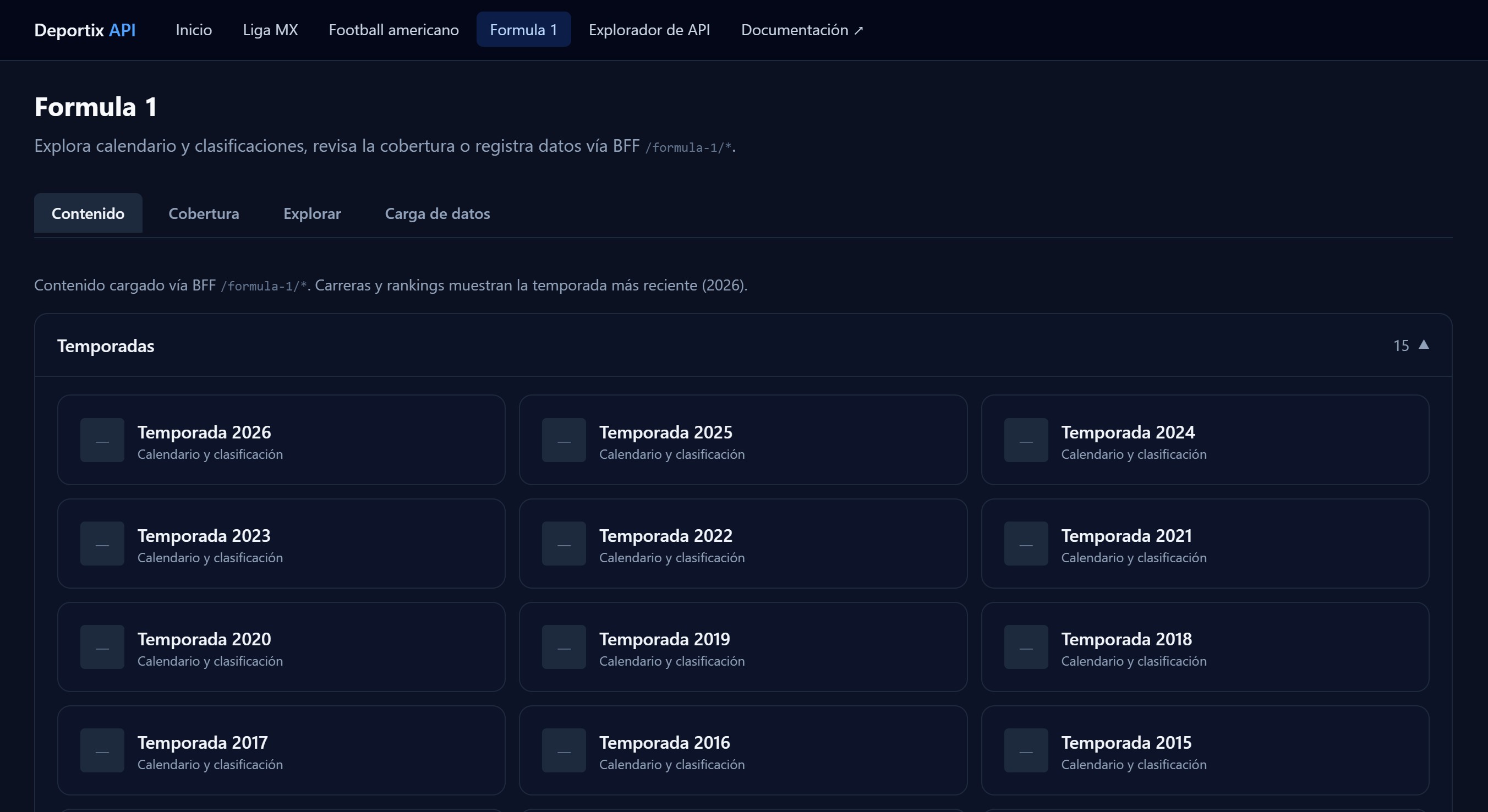Viewport: 1488px width, 812px height.
Task: Select the Formula 1 nav item
Action: 523,30
